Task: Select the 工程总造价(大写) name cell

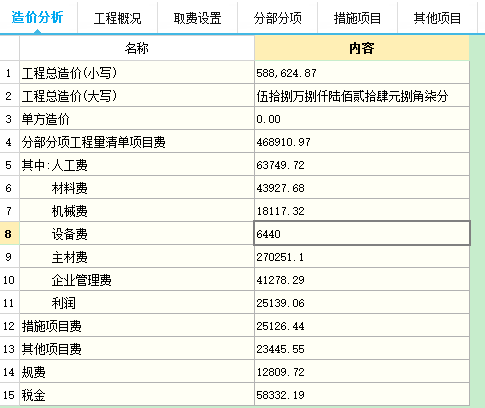Action: point(137,96)
